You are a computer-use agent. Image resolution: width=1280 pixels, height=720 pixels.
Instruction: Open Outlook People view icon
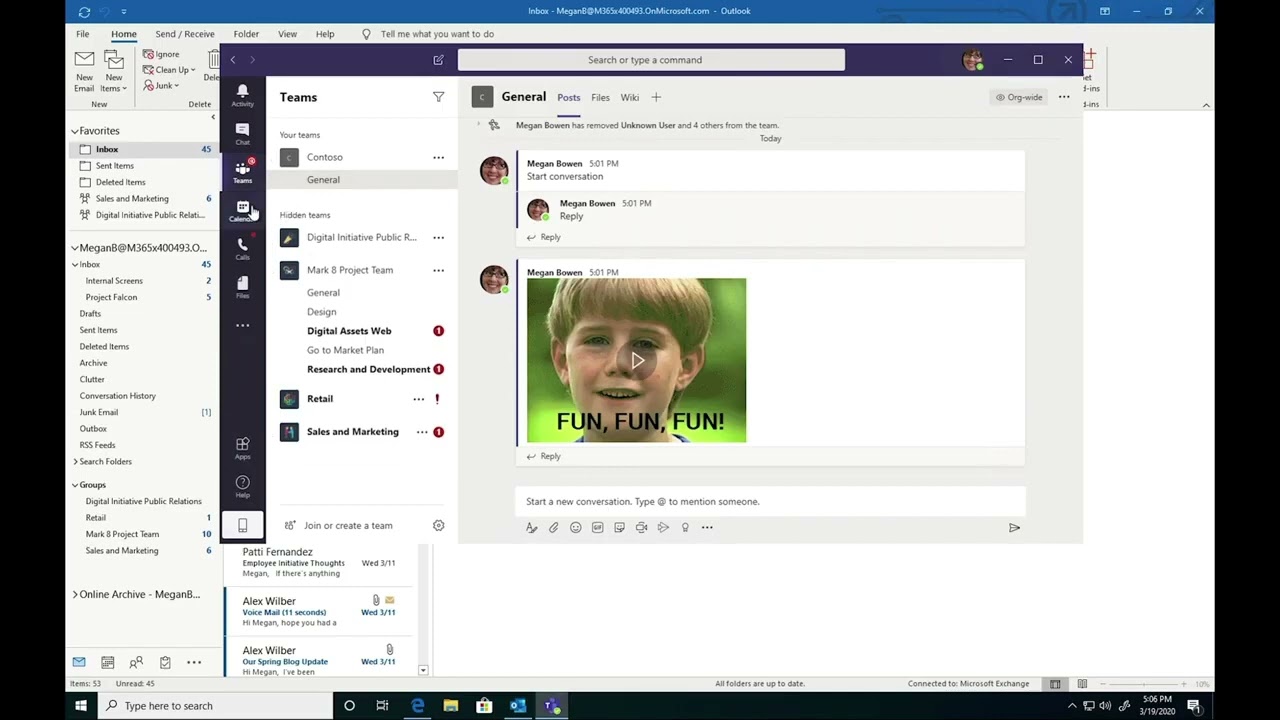[136, 662]
